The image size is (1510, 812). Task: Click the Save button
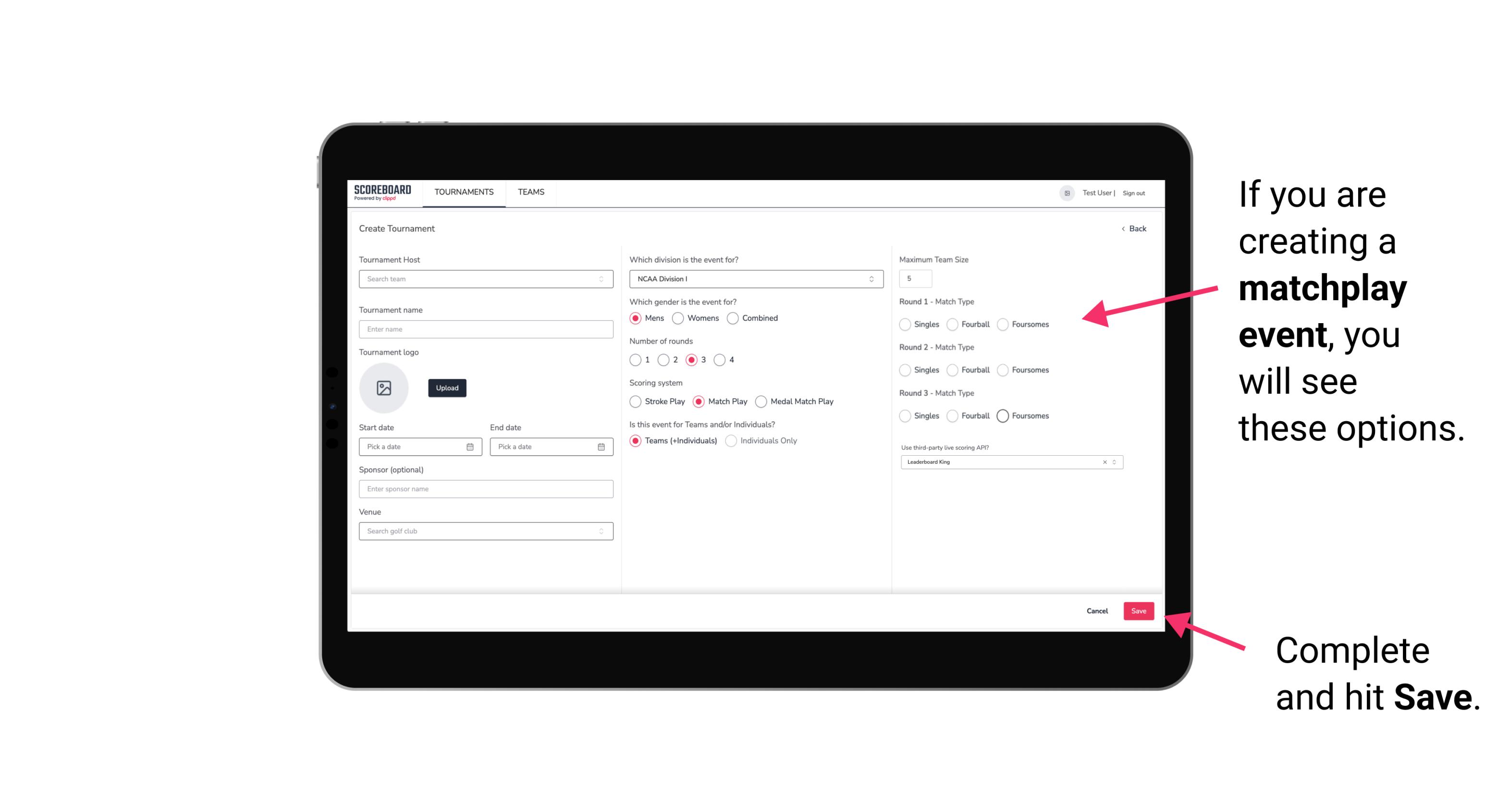tap(1139, 611)
